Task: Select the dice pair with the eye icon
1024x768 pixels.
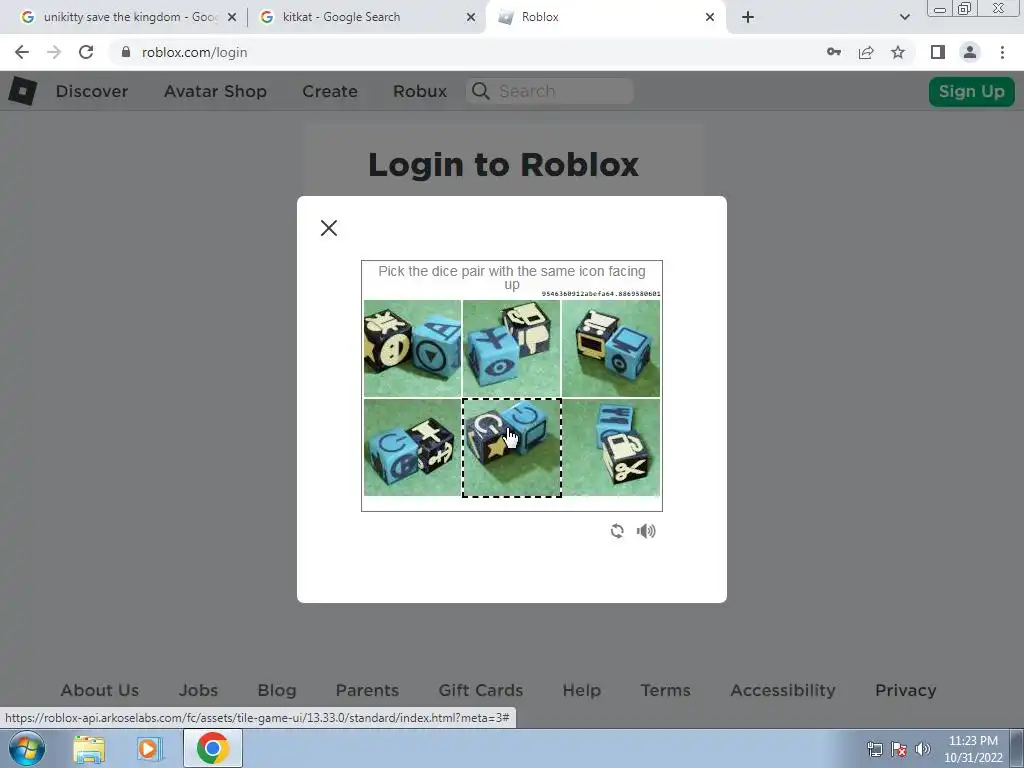Action: [511, 348]
